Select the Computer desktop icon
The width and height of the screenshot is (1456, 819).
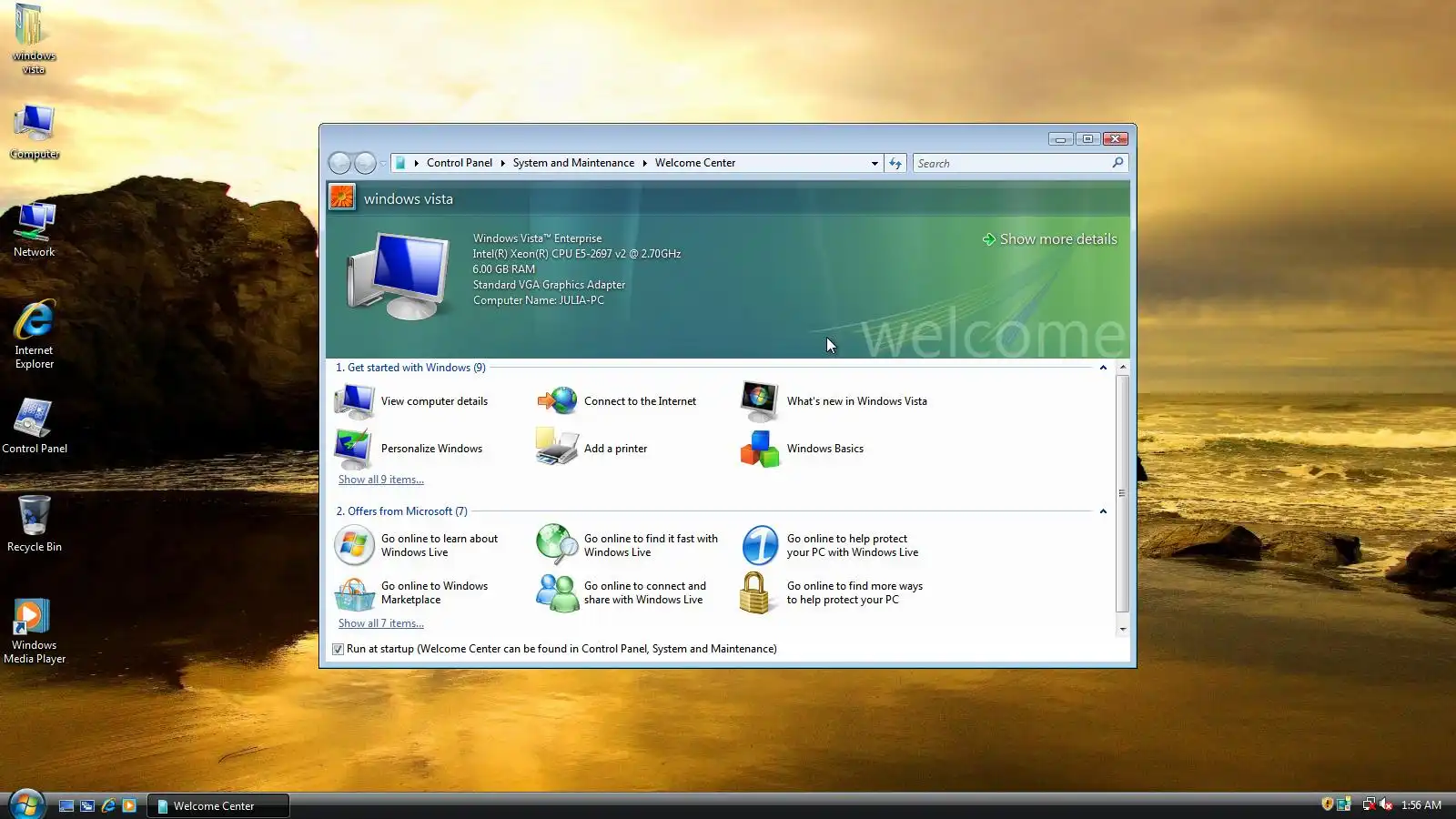35,132
